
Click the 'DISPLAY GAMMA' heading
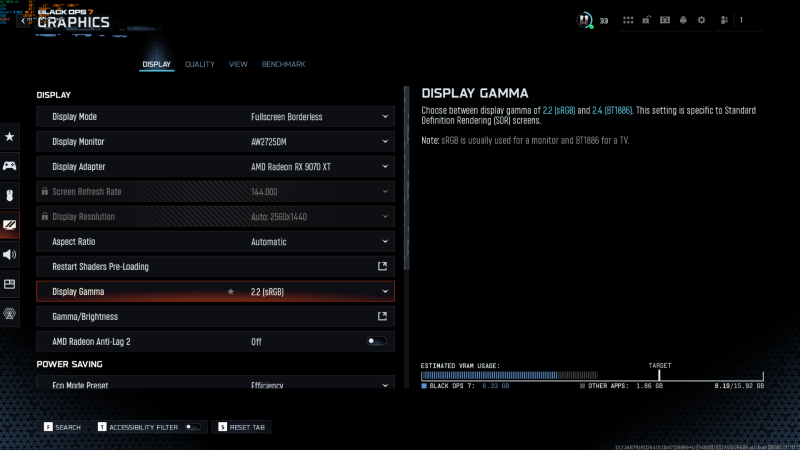click(x=475, y=93)
